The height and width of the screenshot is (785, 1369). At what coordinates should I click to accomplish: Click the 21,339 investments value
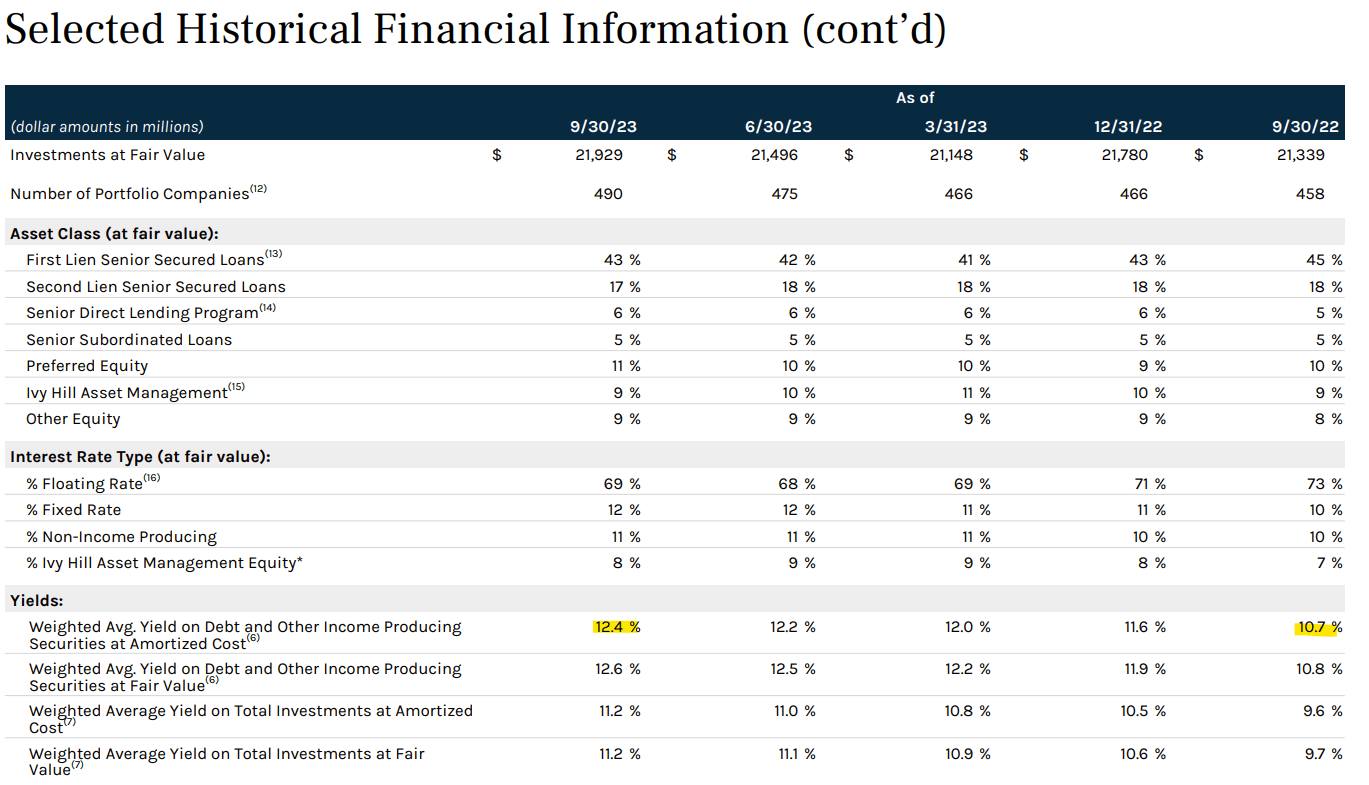pyautogui.click(x=1301, y=155)
